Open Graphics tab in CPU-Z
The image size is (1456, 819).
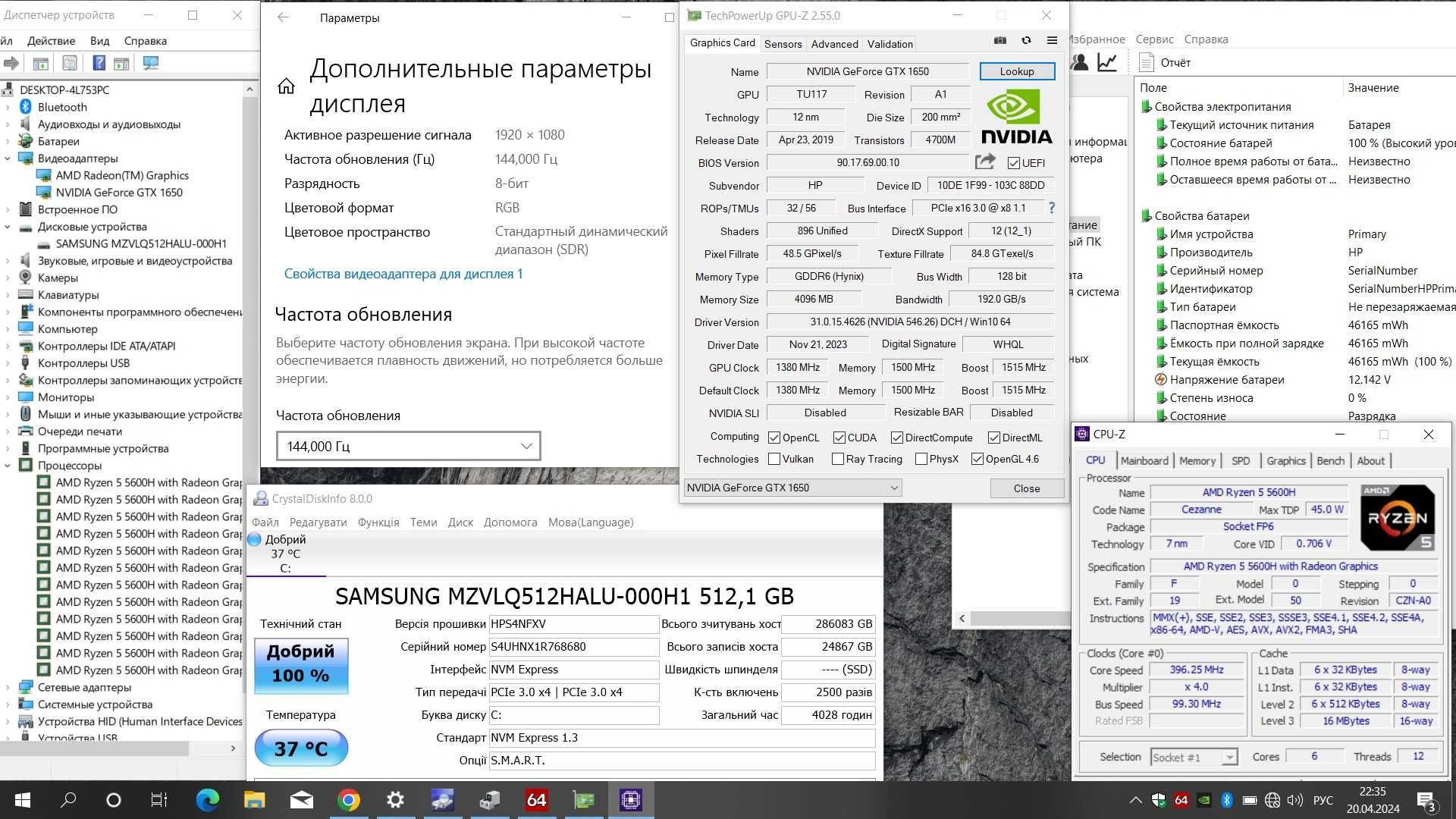tap(1285, 461)
